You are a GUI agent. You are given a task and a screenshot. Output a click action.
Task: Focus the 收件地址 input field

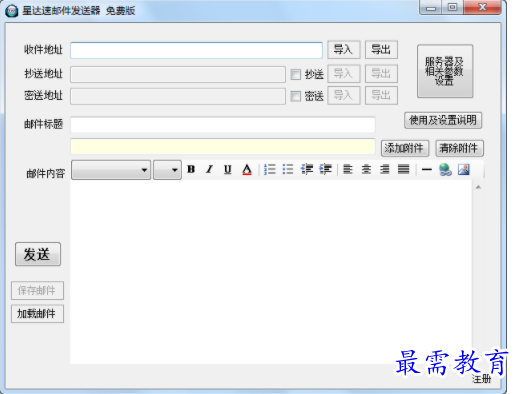point(196,50)
